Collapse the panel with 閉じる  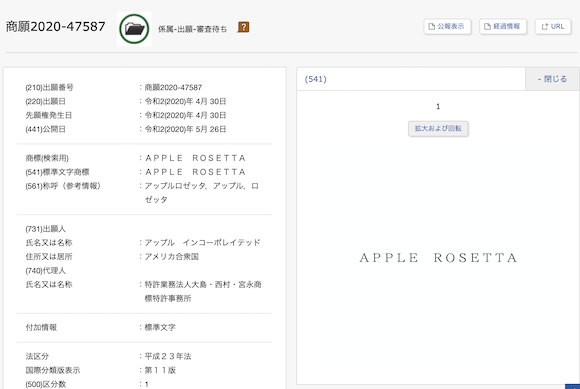pyautogui.click(x=552, y=79)
